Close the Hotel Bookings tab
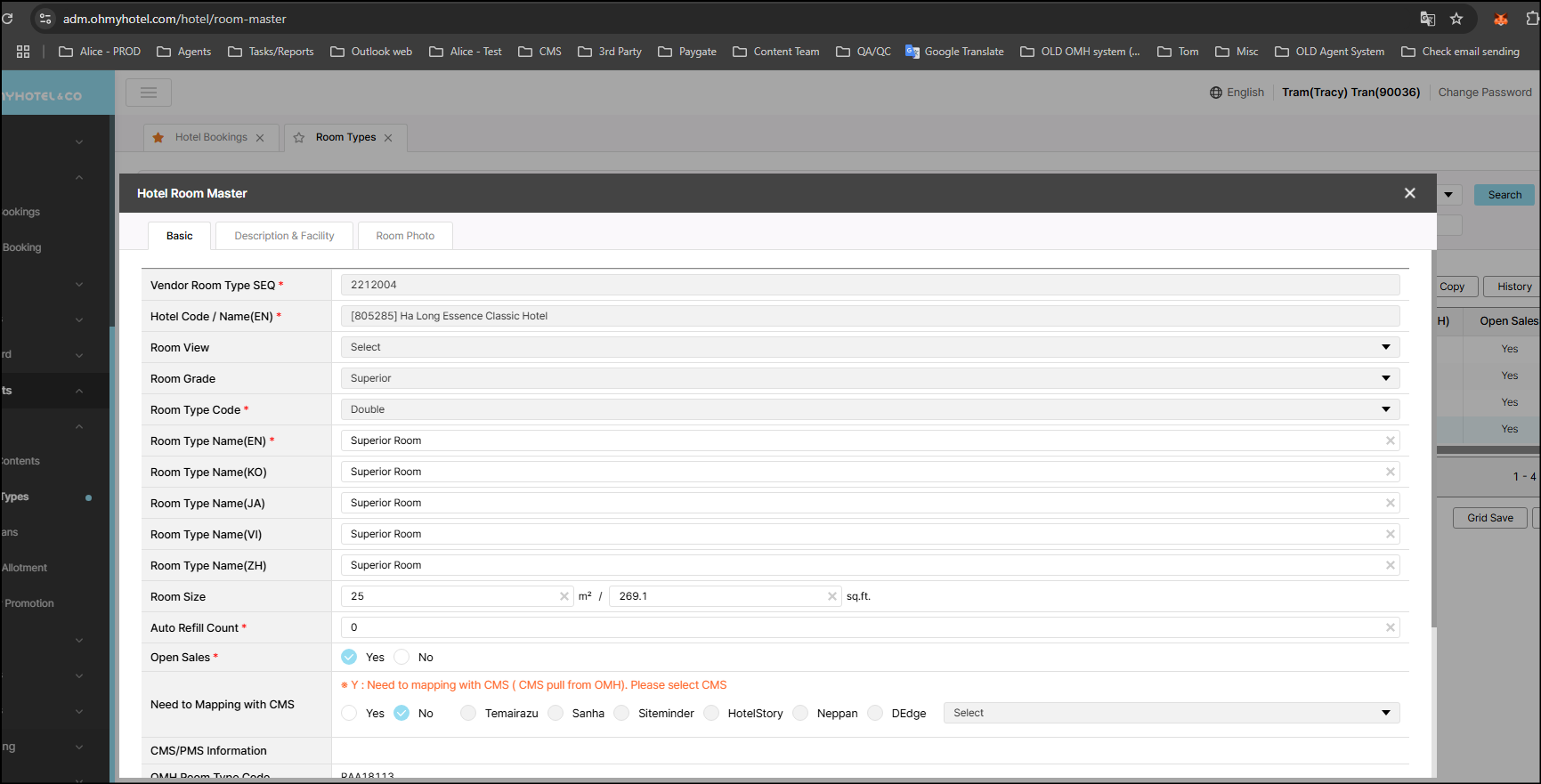This screenshot has height=784, width=1541. [260, 138]
